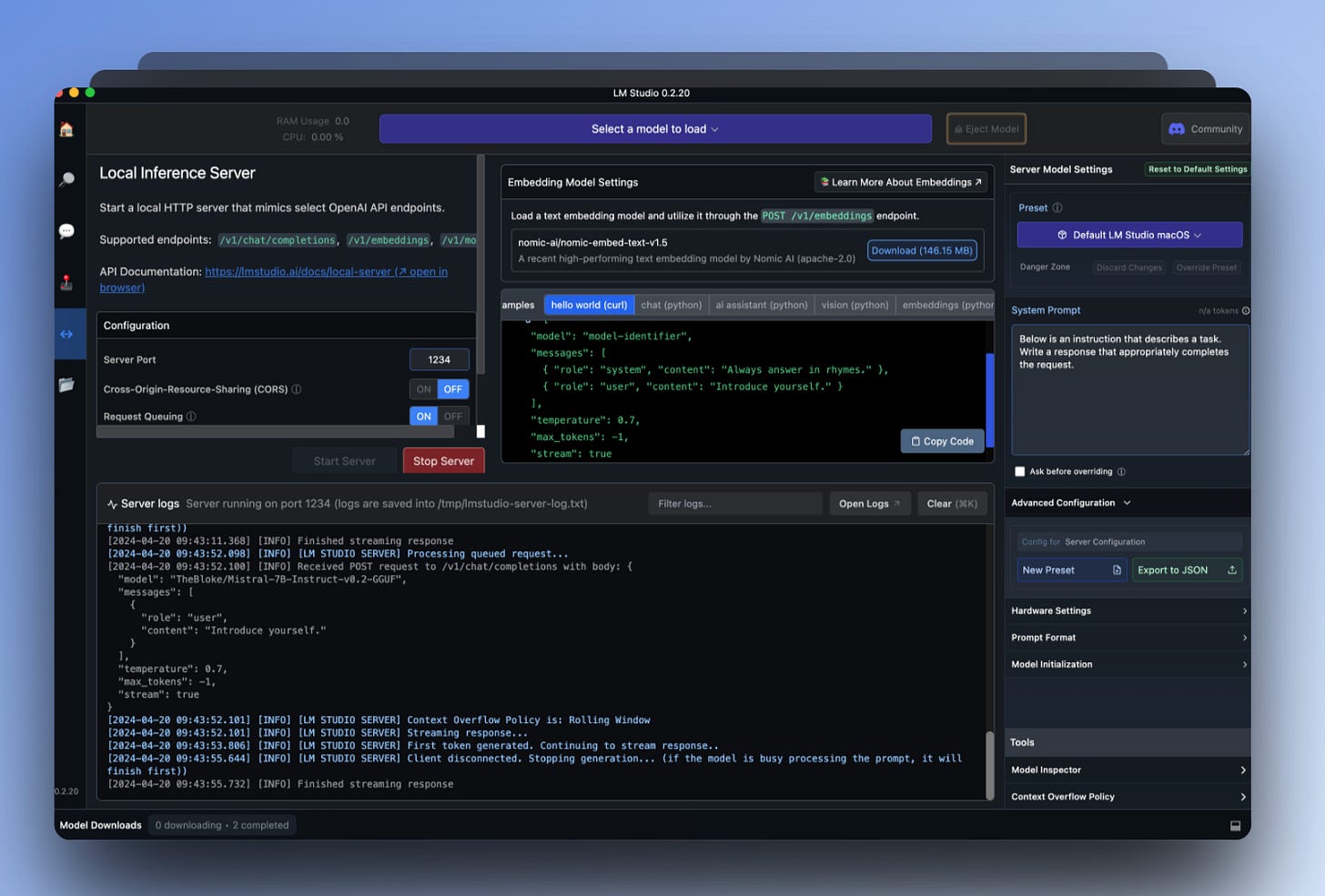Click Override Preset button
This screenshot has width=1325, height=896.
click(1206, 267)
